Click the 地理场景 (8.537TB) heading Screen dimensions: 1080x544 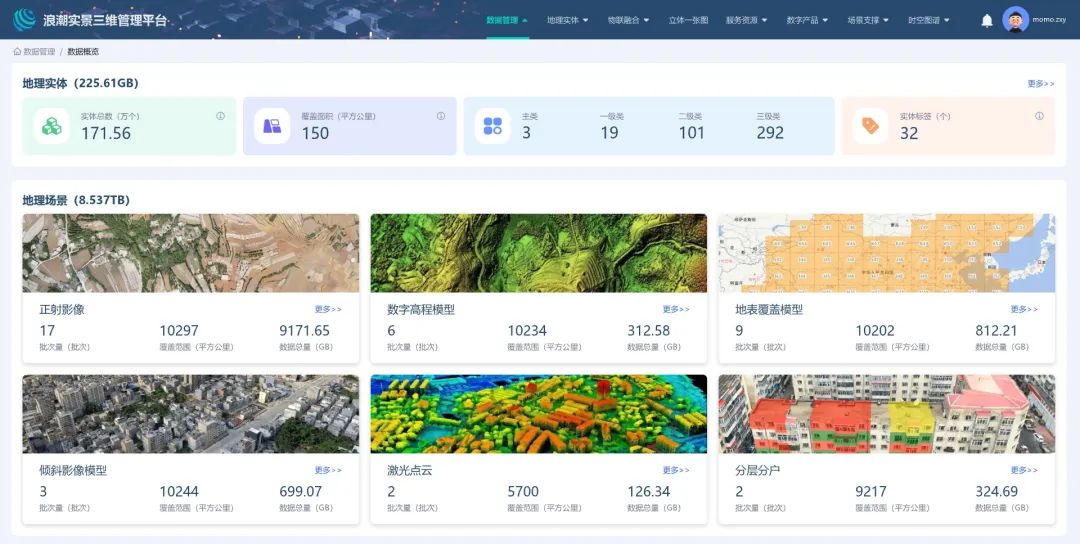76,200
